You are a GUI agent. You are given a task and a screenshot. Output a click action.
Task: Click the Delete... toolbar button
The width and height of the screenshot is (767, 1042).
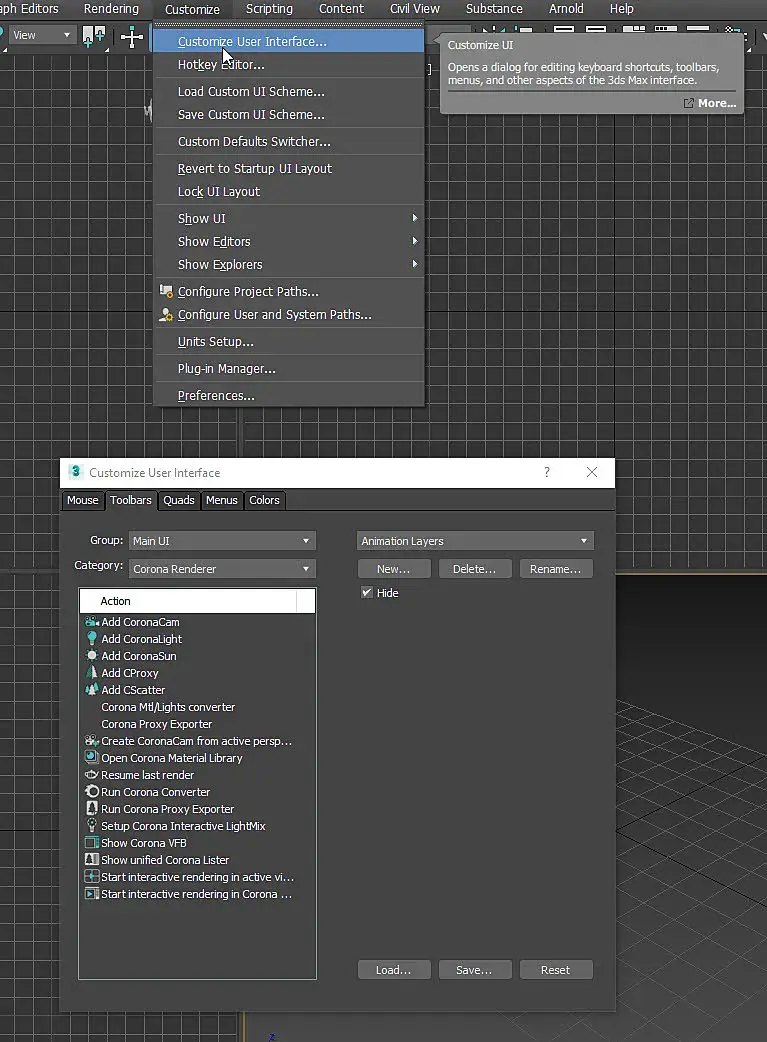point(475,569)
